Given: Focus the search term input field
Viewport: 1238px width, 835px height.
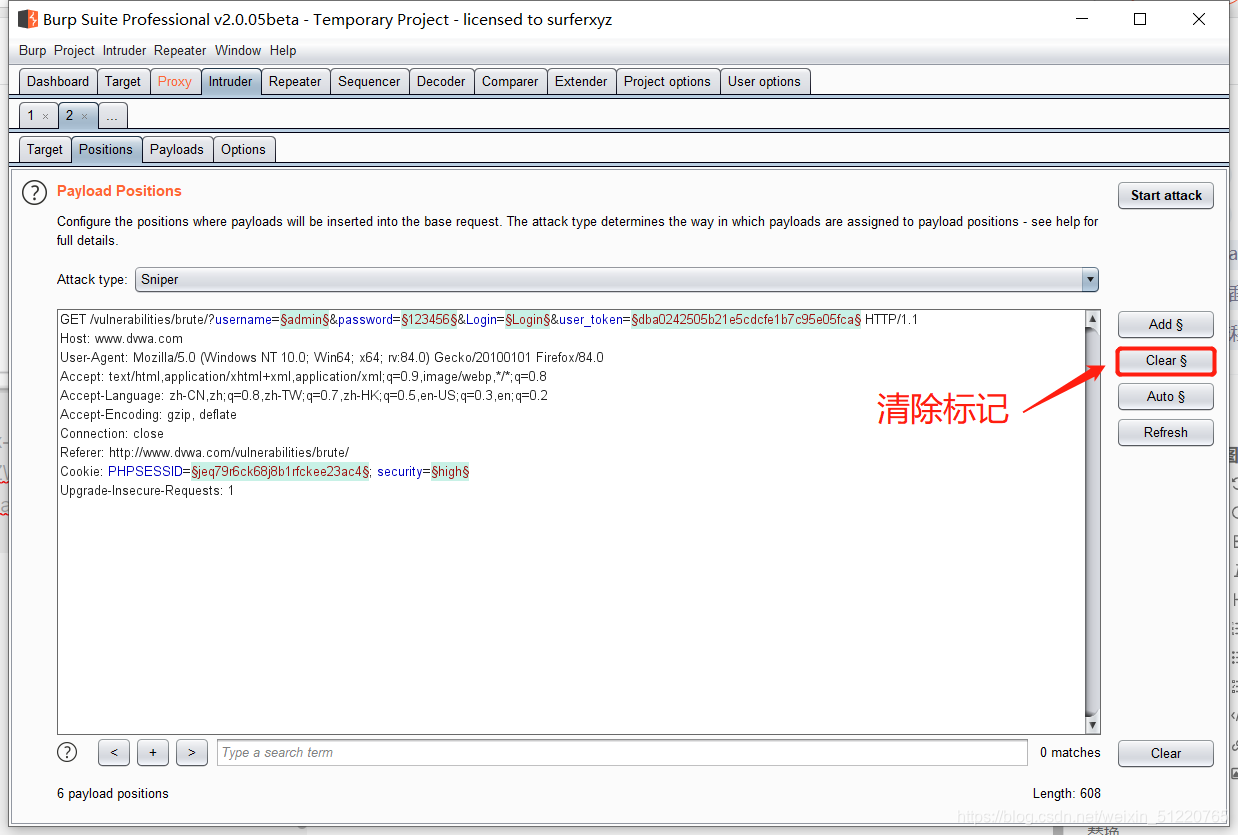Looking at the screenshot, I should coord(622,753).
